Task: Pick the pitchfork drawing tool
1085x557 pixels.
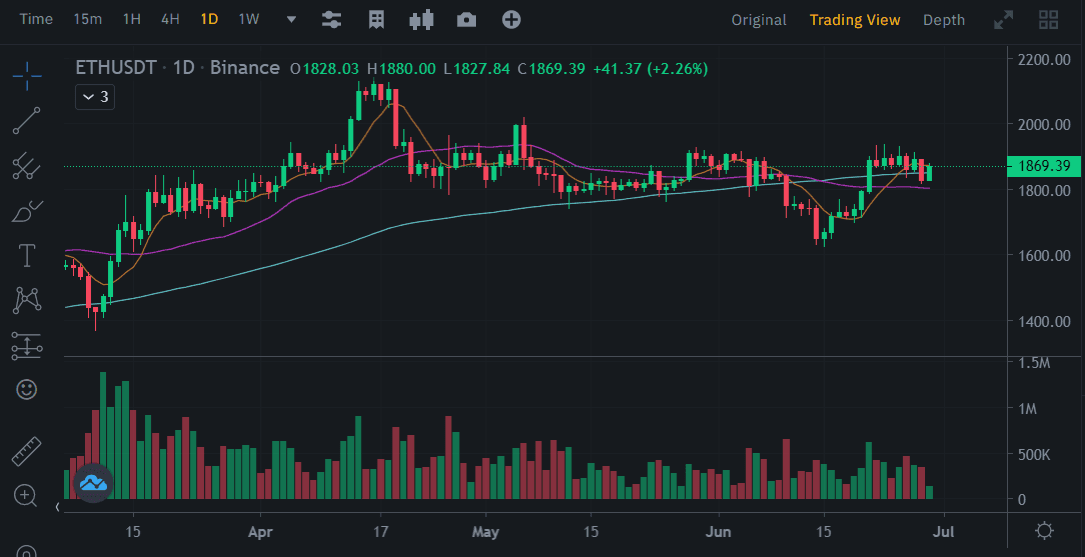Action: pyautogui.click(x=27, y=167)
